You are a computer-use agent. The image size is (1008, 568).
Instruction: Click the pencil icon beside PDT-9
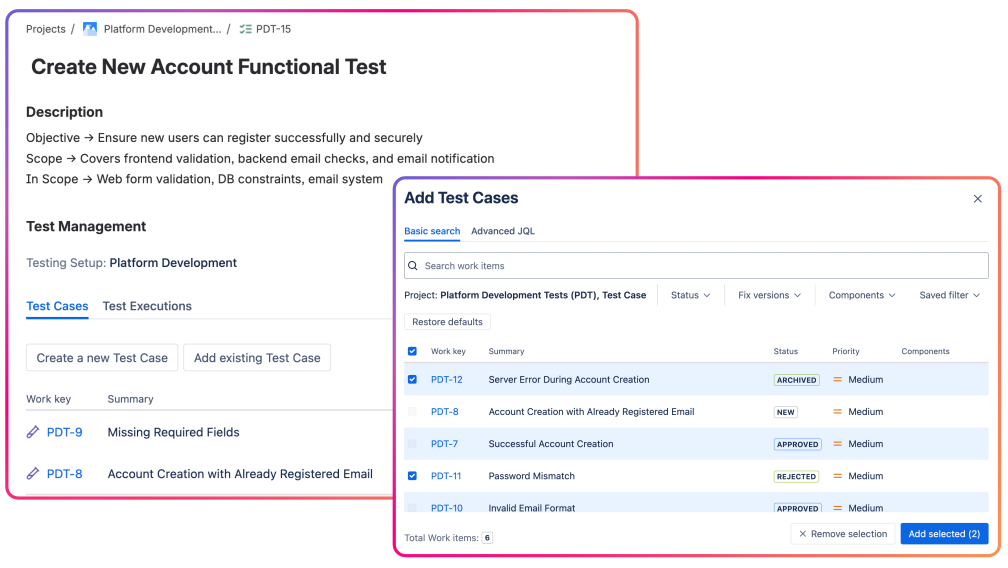(x=33, y=432)
